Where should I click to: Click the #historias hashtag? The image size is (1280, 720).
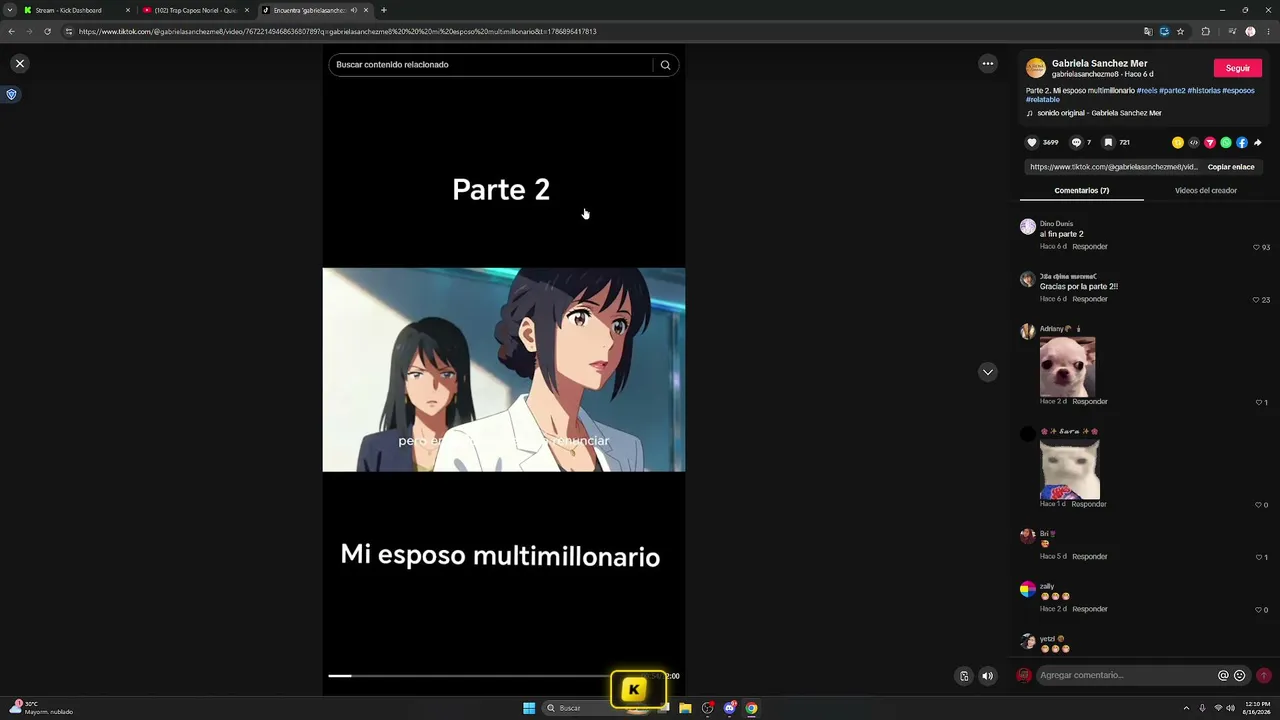pyautogui.click(x=1204, y=91)
